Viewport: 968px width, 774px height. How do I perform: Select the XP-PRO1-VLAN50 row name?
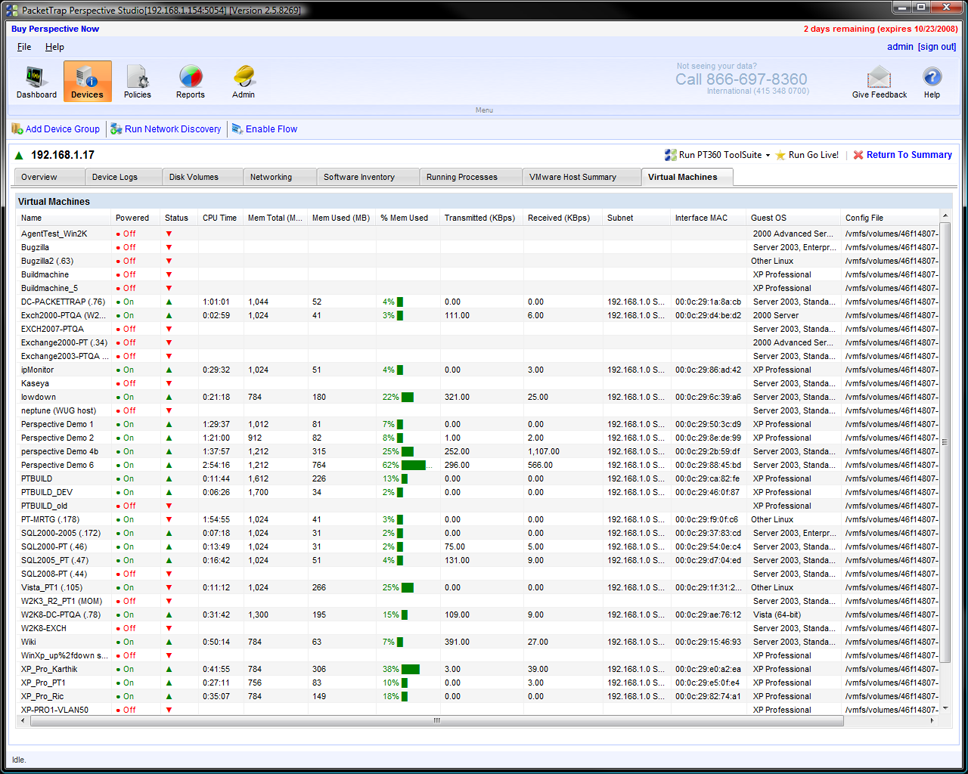coord(54,710)
